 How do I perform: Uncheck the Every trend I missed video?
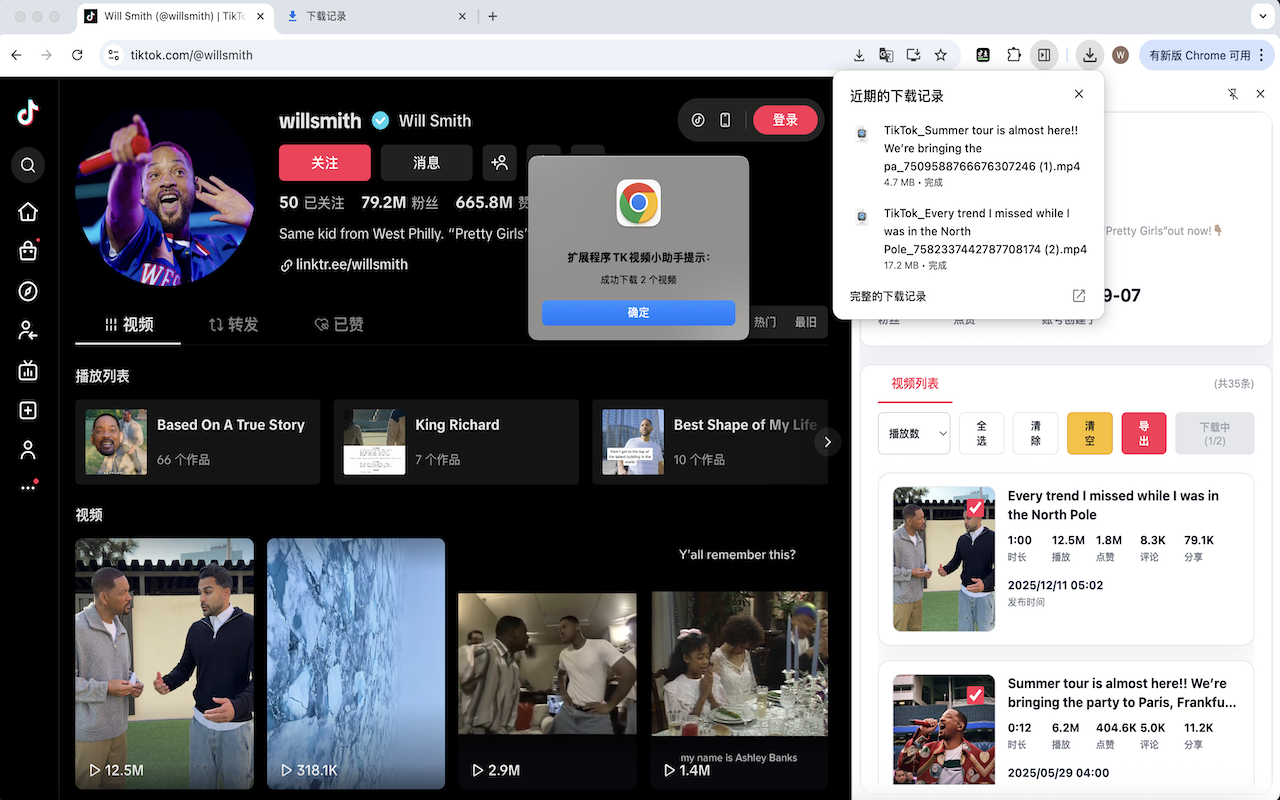click(x=975, y=508)
